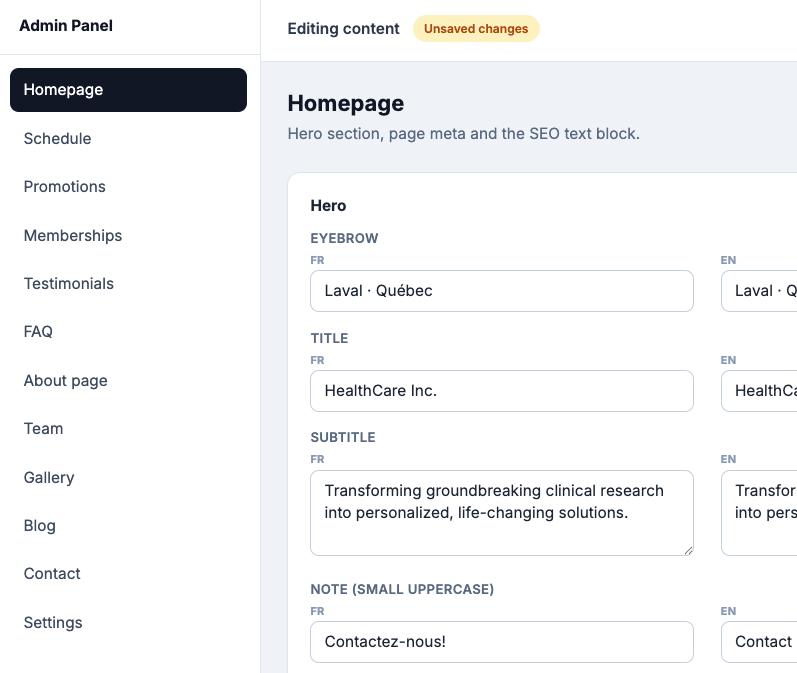Go to Blog section
The image size is (797, 673).
128,525
